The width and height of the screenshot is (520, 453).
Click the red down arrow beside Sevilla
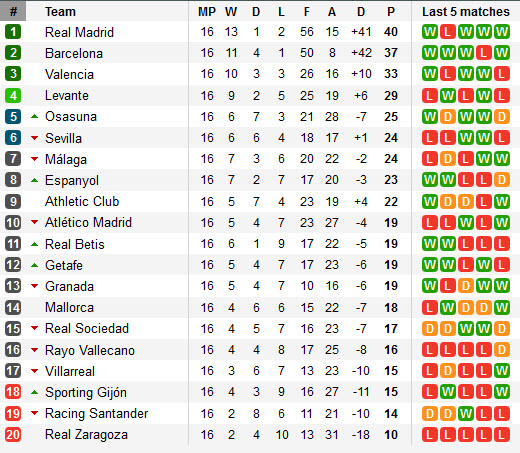pos(34,138)
